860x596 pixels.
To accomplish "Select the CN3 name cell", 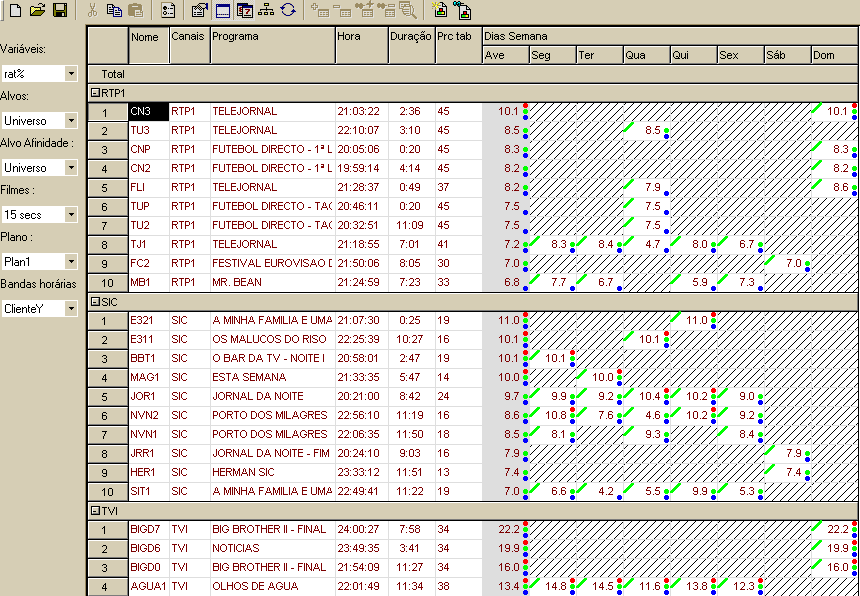I will pos(149,112).
